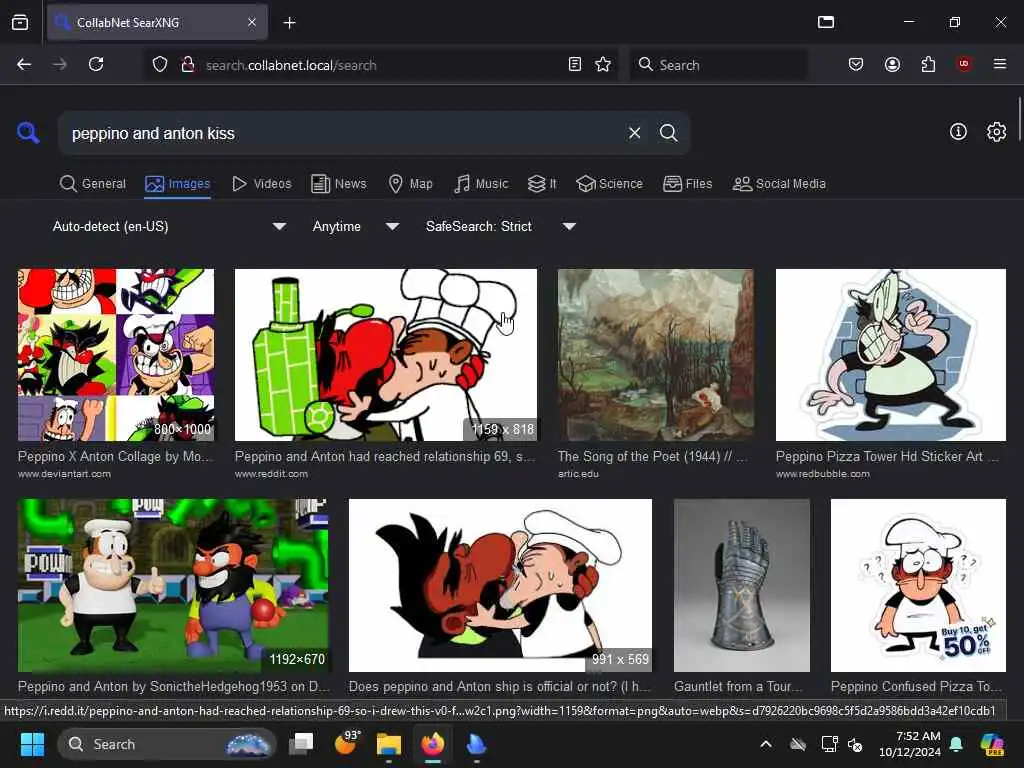
Task: Focus the Firefox toolbar Search box
Action: 718,65
